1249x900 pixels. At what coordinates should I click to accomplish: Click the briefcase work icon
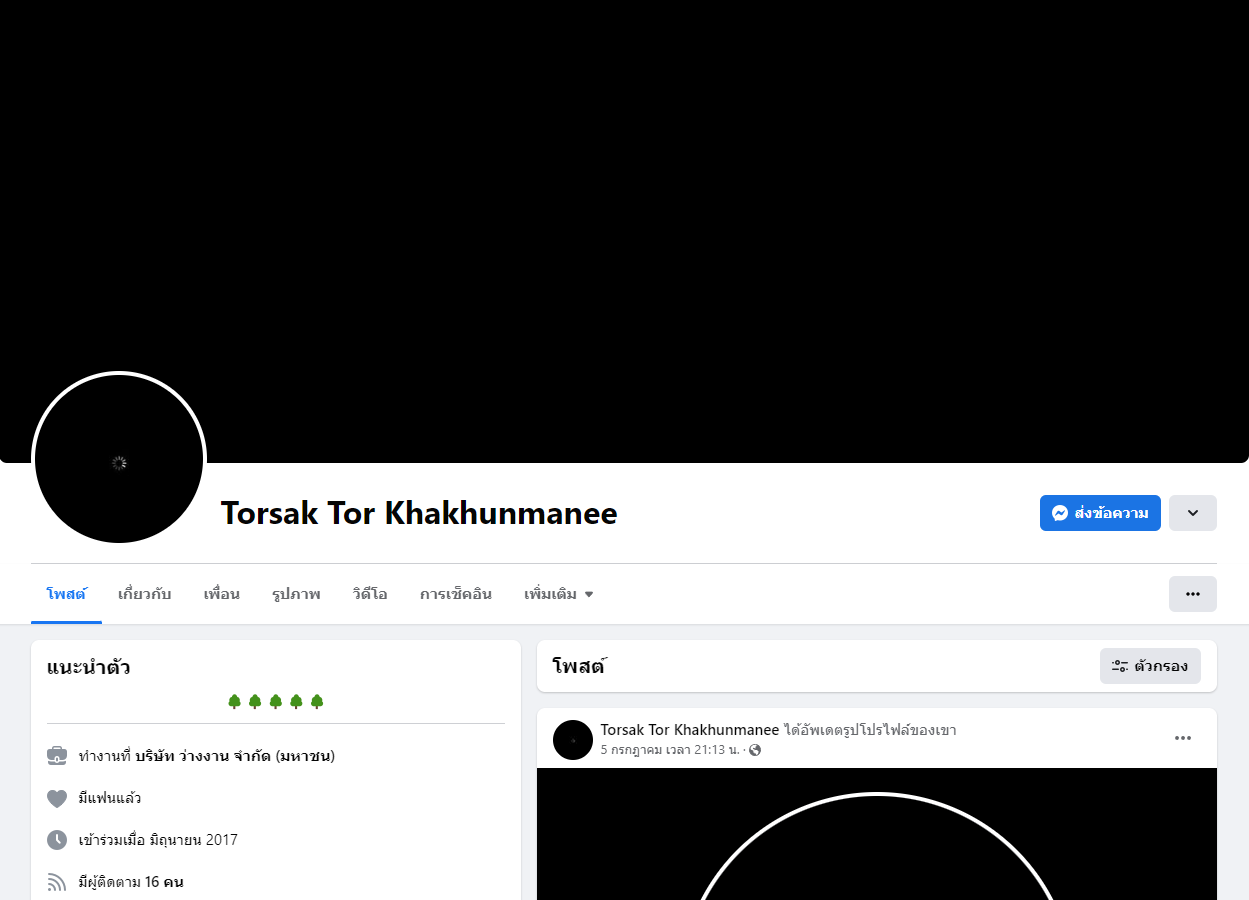tap(57, 756)
